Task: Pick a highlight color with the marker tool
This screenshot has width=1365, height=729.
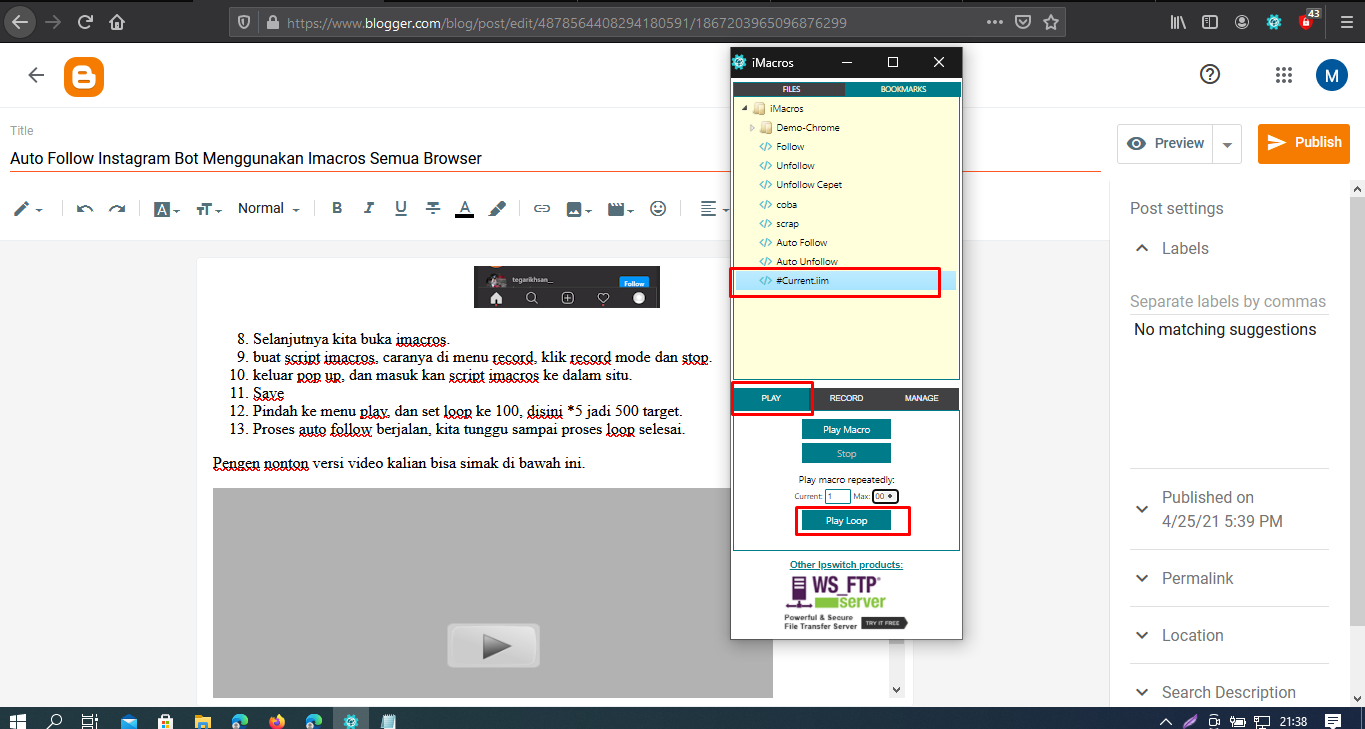Action: click(x=497, y=208)
